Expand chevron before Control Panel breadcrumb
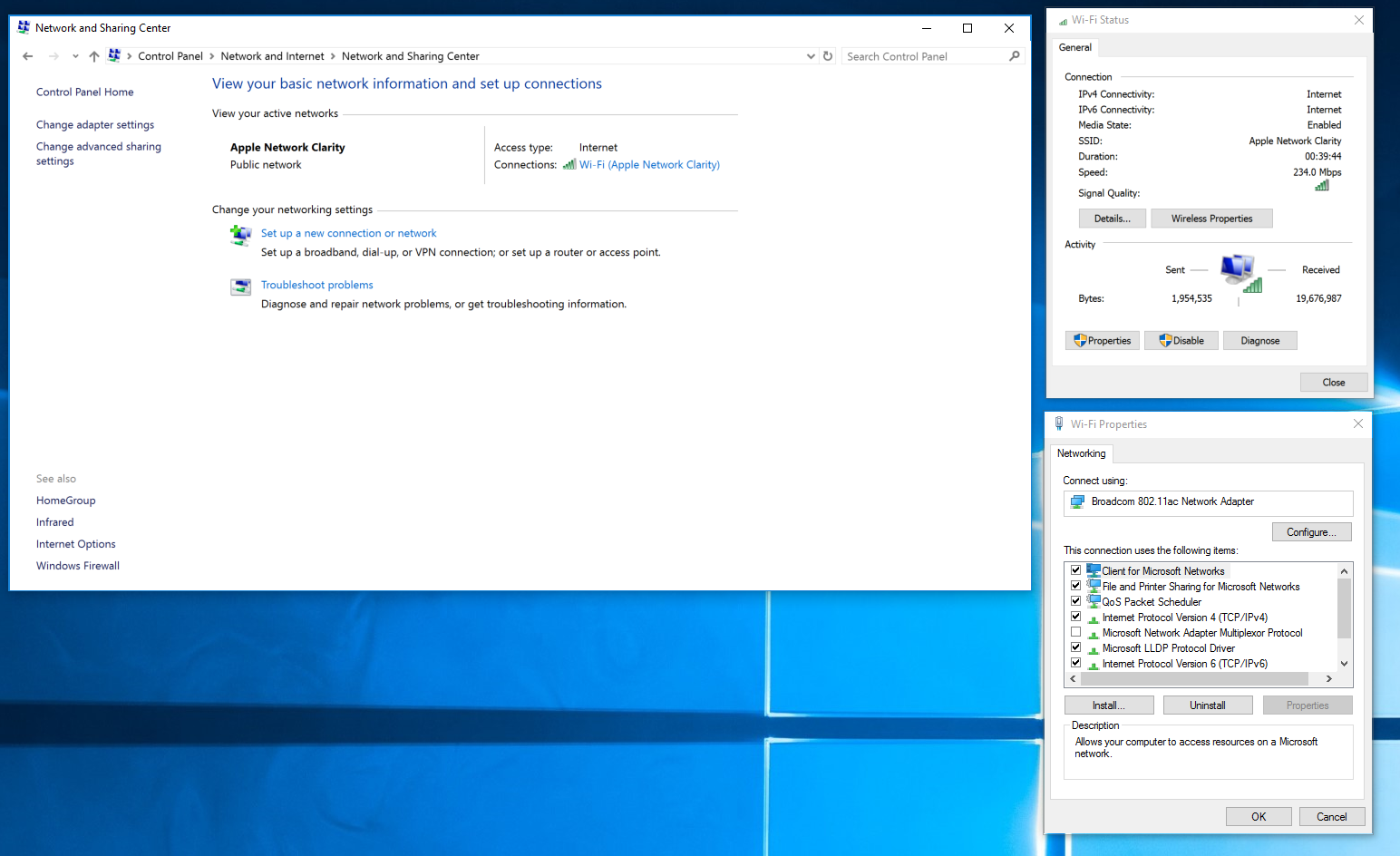This screenshot has width=1400, height=856. point(130,56)
